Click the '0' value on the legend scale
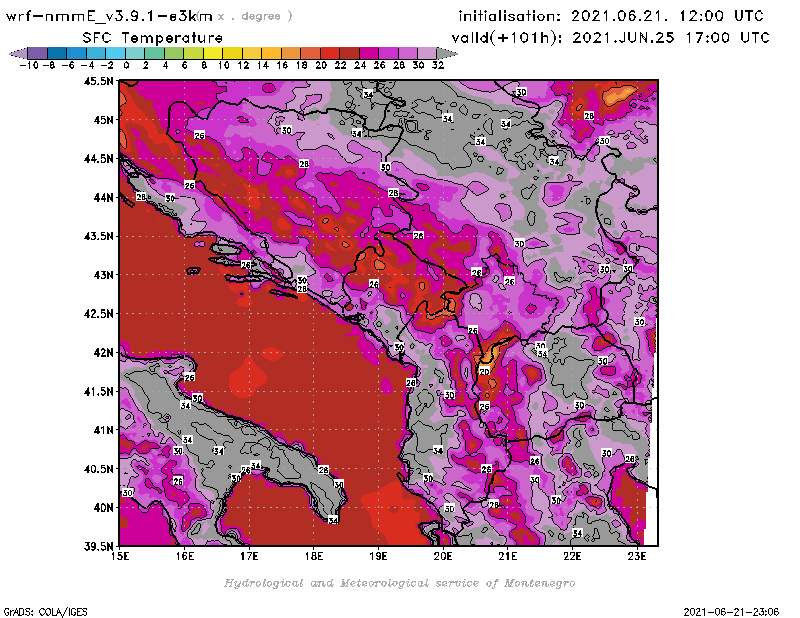 pyautogui.click(x=126, y=65)
